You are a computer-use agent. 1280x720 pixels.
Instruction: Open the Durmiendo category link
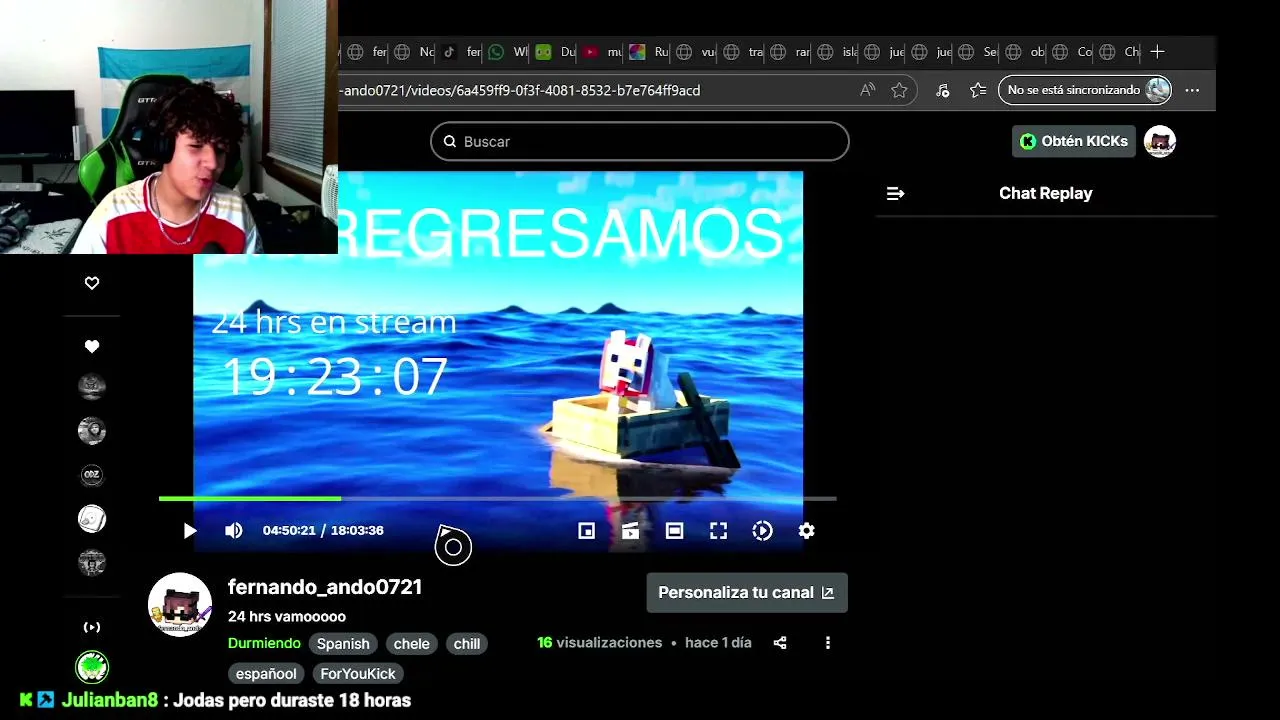264,644
